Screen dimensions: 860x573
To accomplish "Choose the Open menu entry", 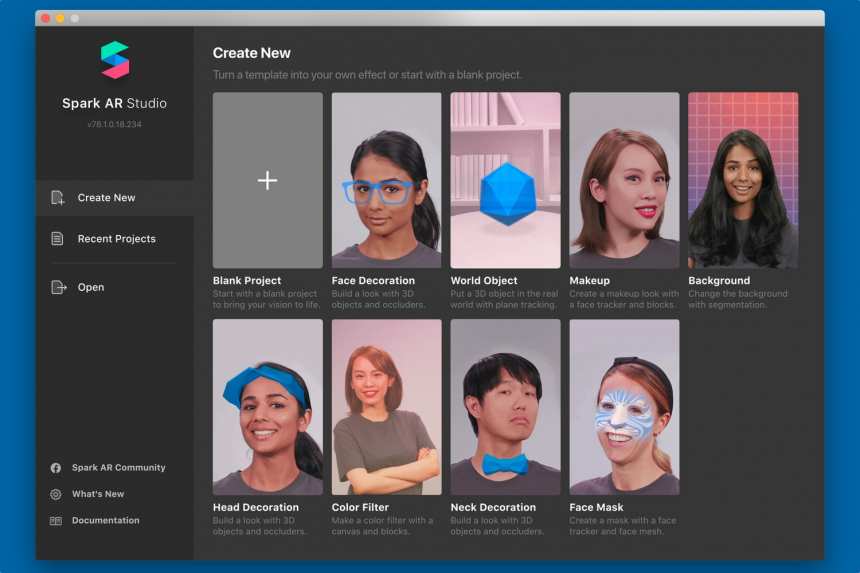I will 91,287.
